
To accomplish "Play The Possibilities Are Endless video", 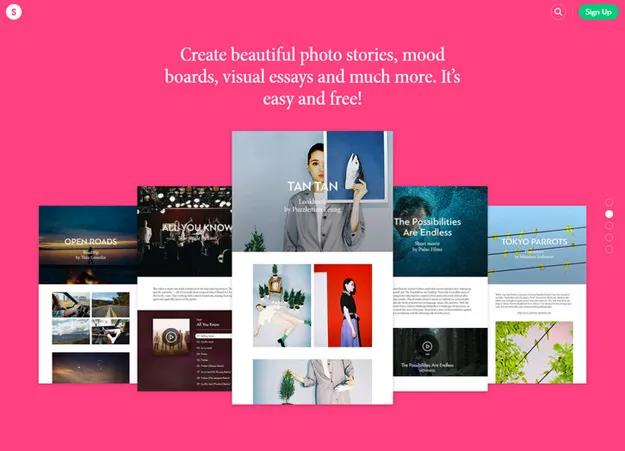I will click(x=428, y=347).
